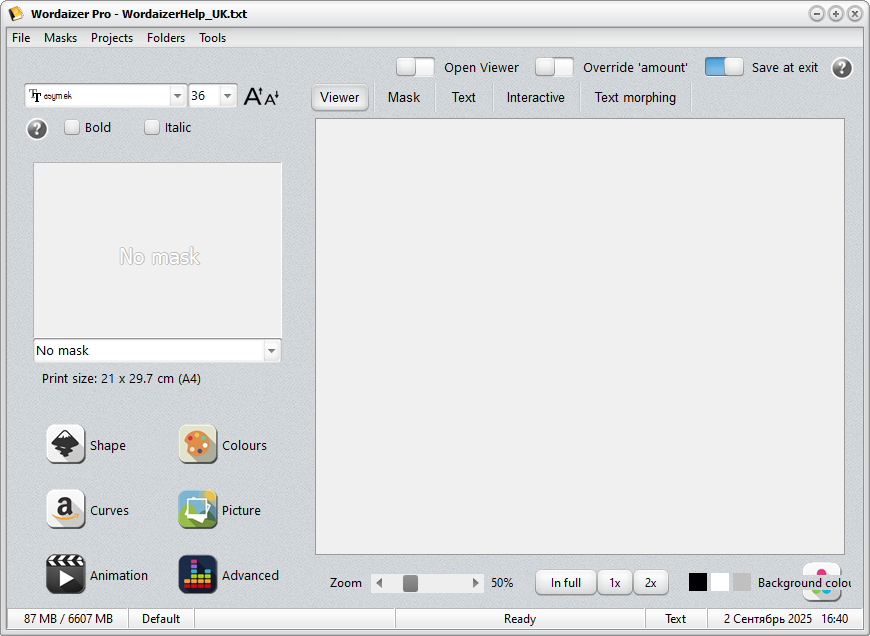870x636 pixels.
Task: Open the Advanced settings icon
Action: 198,574
